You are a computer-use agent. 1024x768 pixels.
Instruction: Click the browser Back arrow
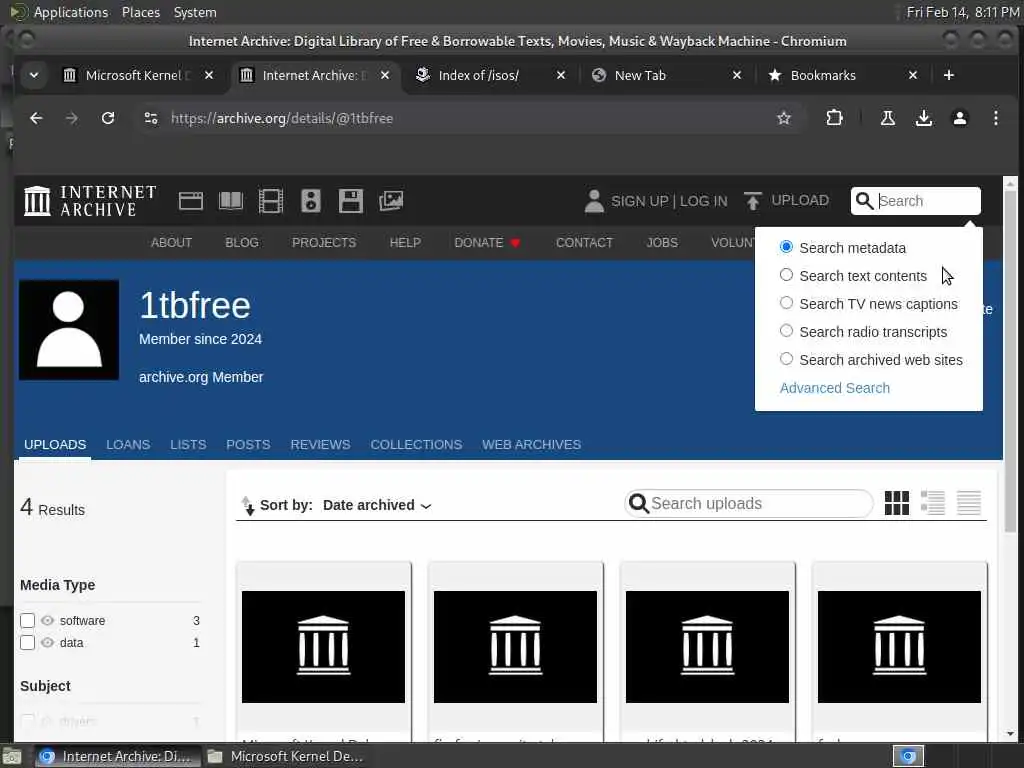coord(36,118)
